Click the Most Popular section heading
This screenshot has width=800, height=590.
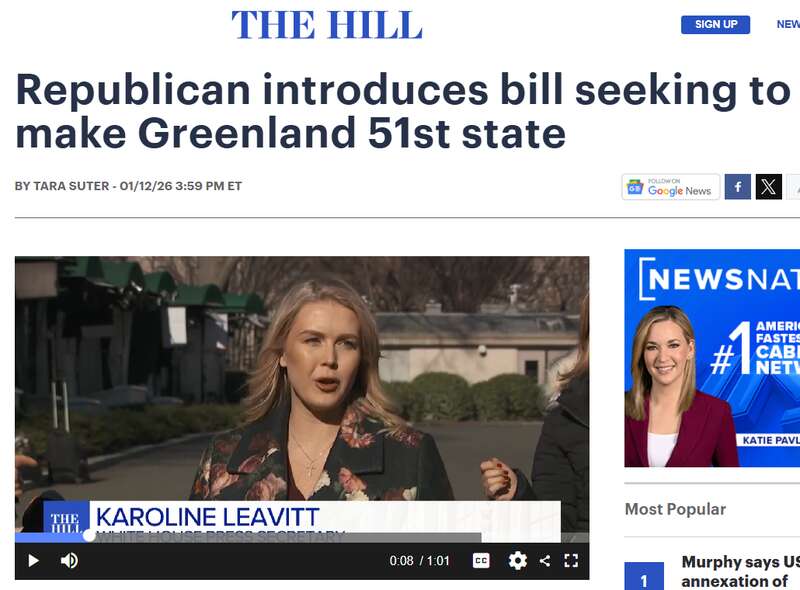click(675, 509)
